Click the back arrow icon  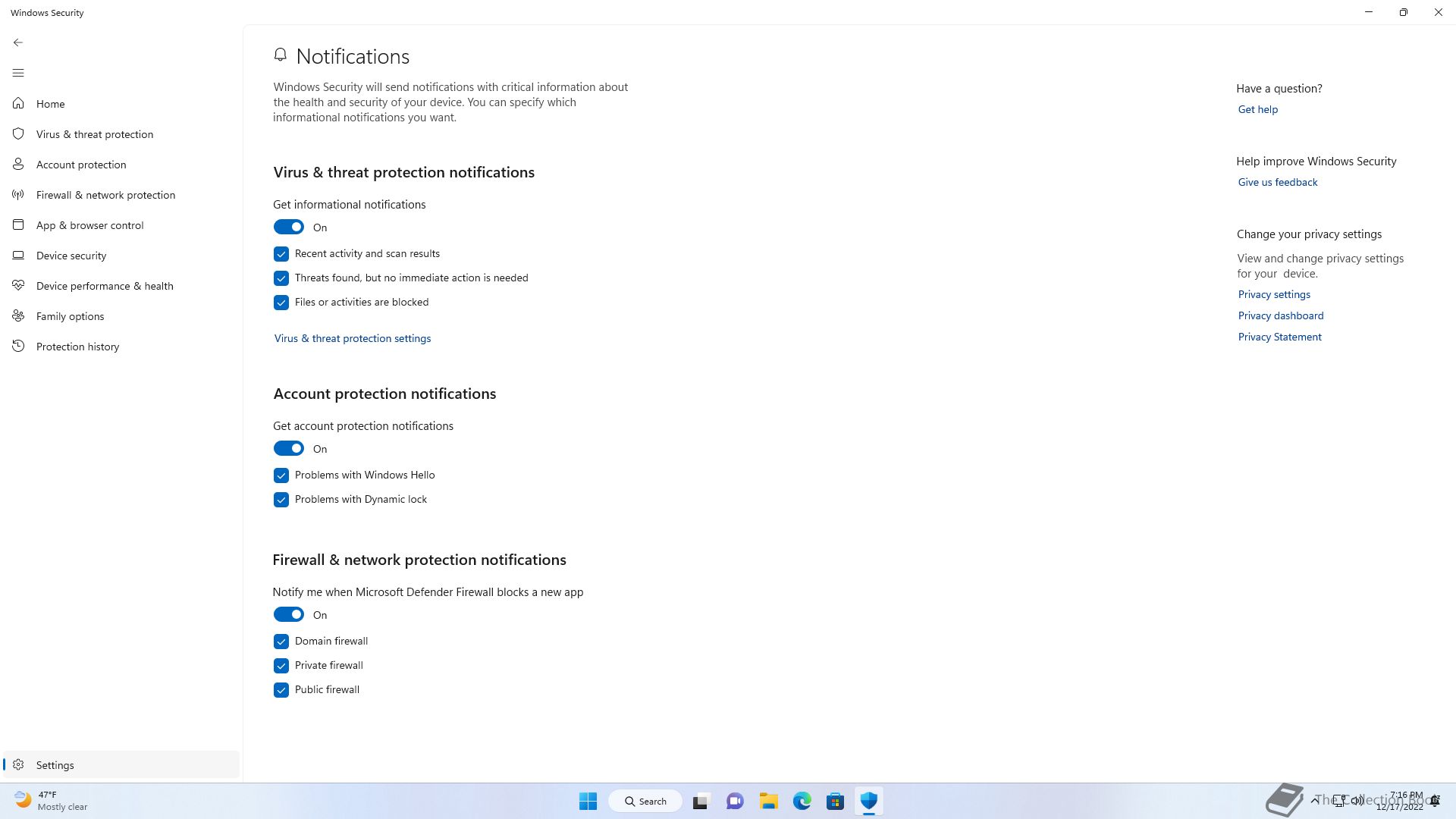point(18,42)
